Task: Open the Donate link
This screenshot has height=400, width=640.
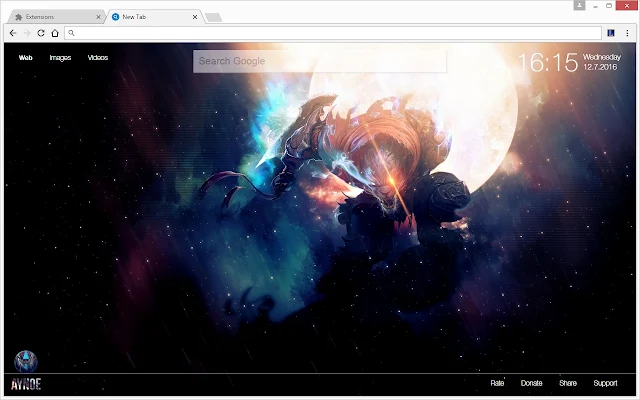Action: pyautogui.click(x=531, y=383)
